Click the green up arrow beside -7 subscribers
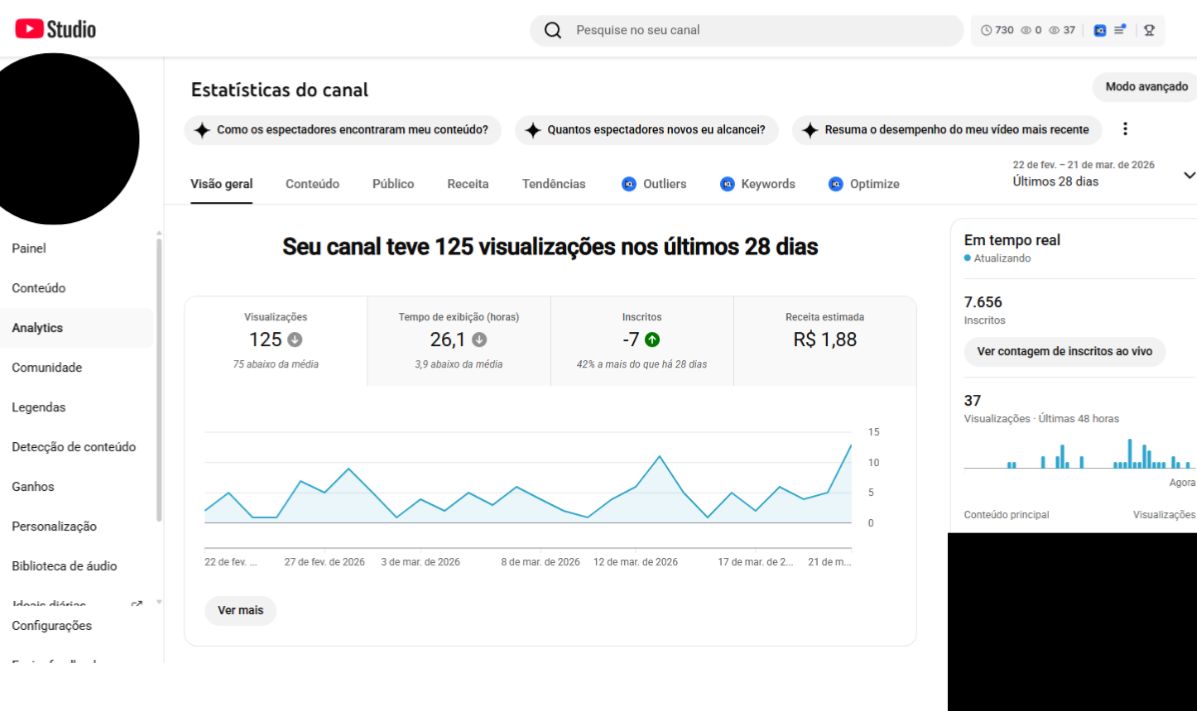Screen dimensions: 1197x711 652,340
